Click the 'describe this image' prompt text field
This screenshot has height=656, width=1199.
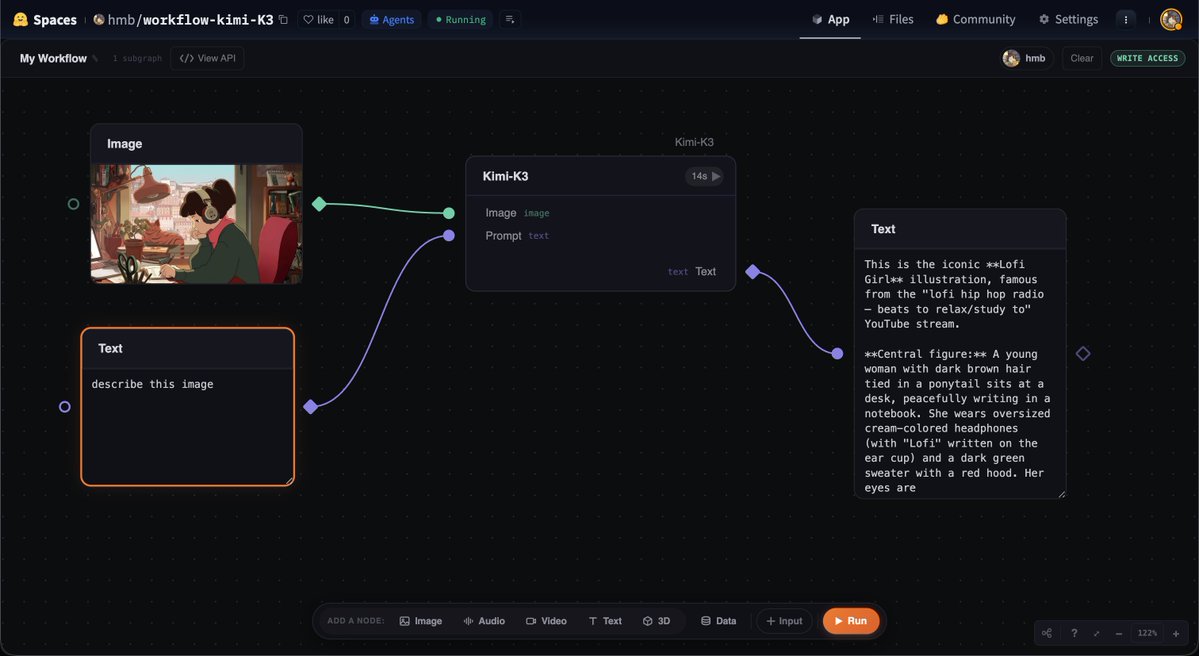point(187,427)
